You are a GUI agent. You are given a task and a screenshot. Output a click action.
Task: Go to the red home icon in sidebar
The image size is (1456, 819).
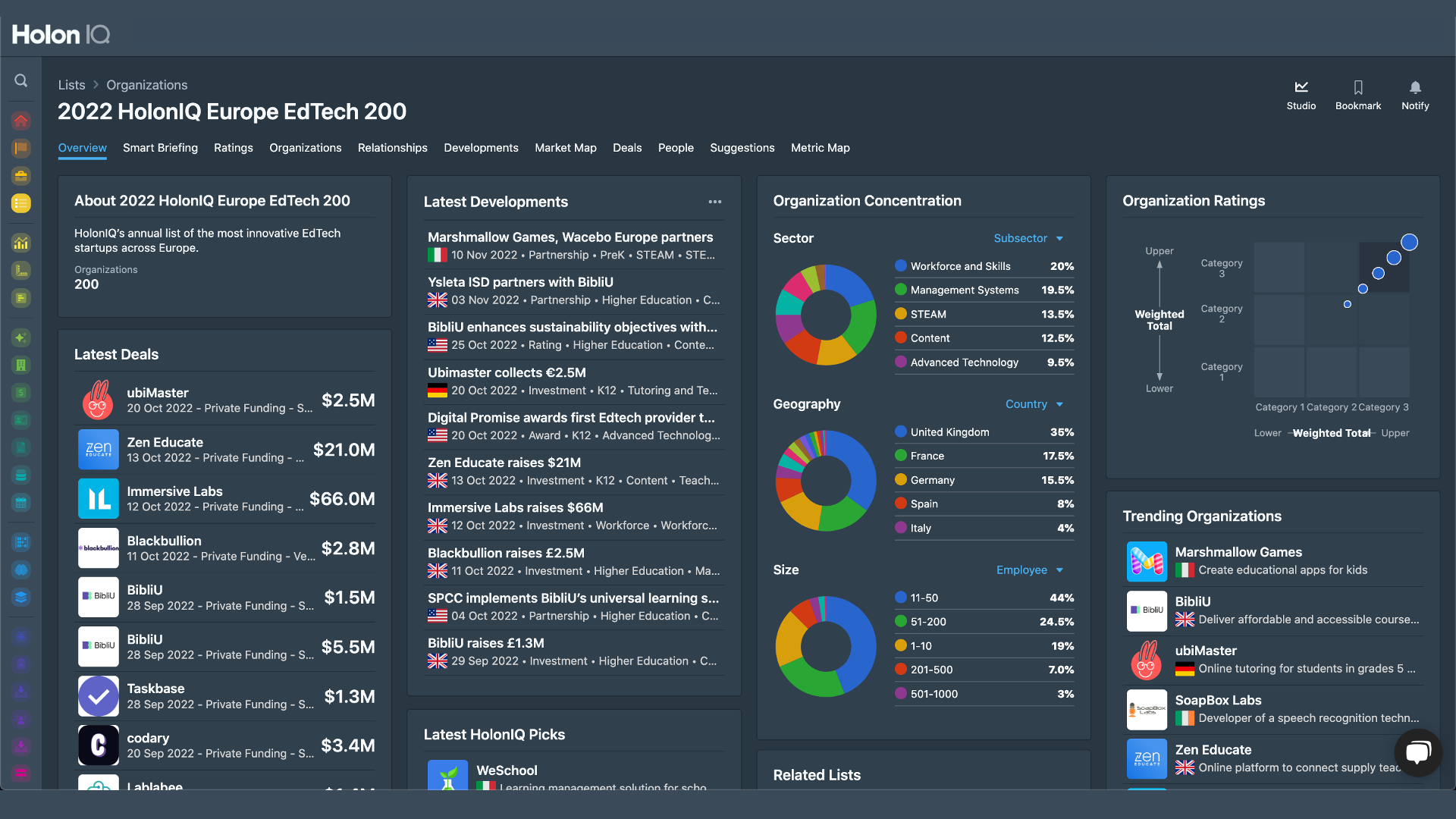click(x=21, y=121)
